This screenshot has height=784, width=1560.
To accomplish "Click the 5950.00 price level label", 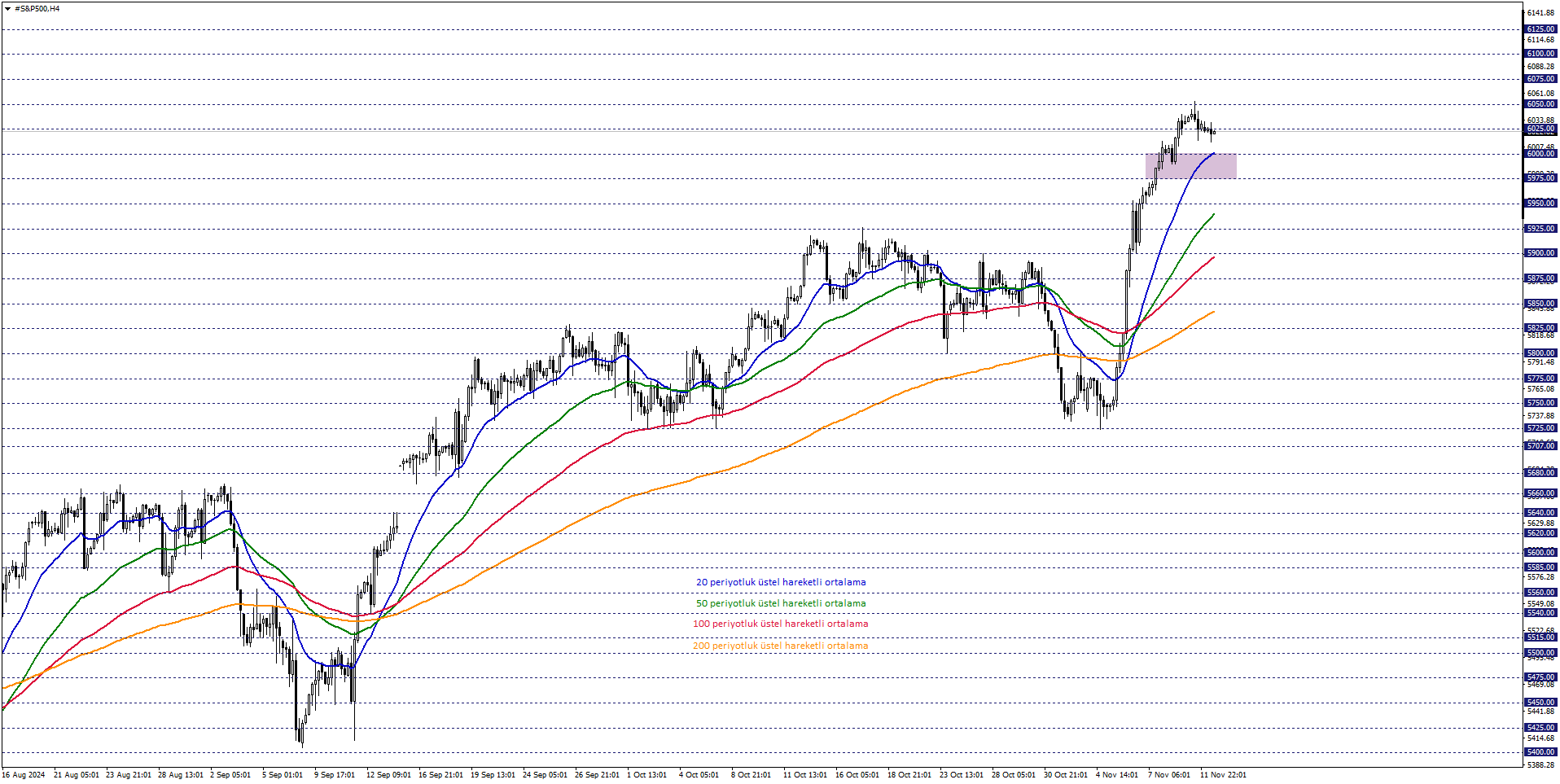I will 1540,204.
